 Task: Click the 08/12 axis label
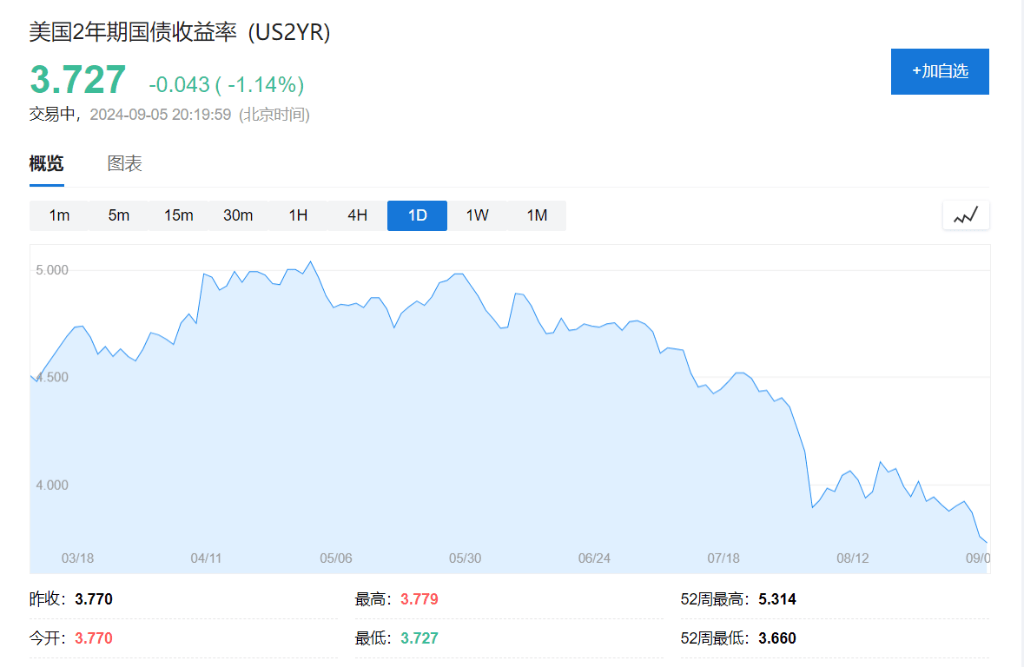tap(855, 559)
